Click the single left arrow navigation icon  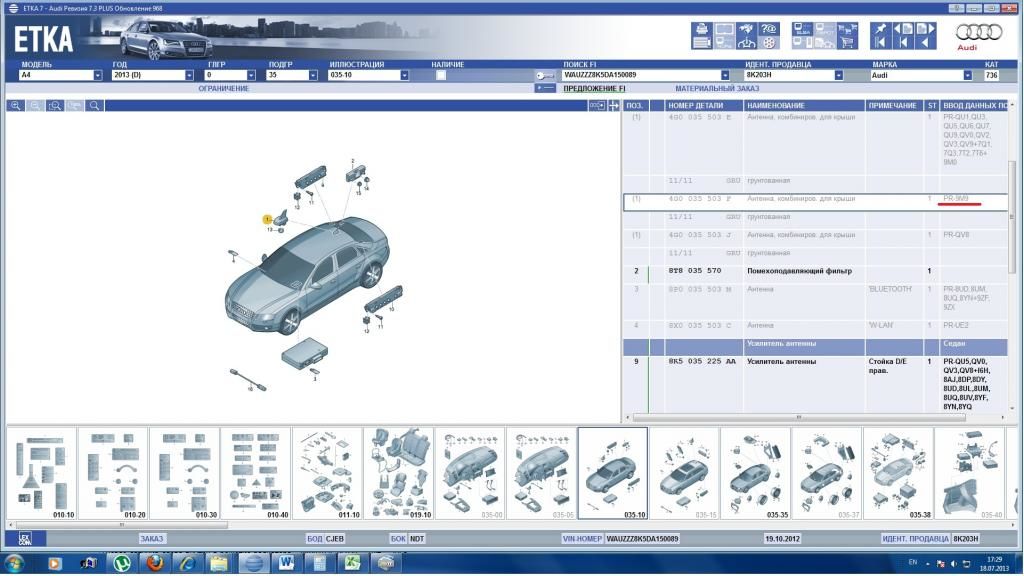pyautogui.click(x=925, y=43)
